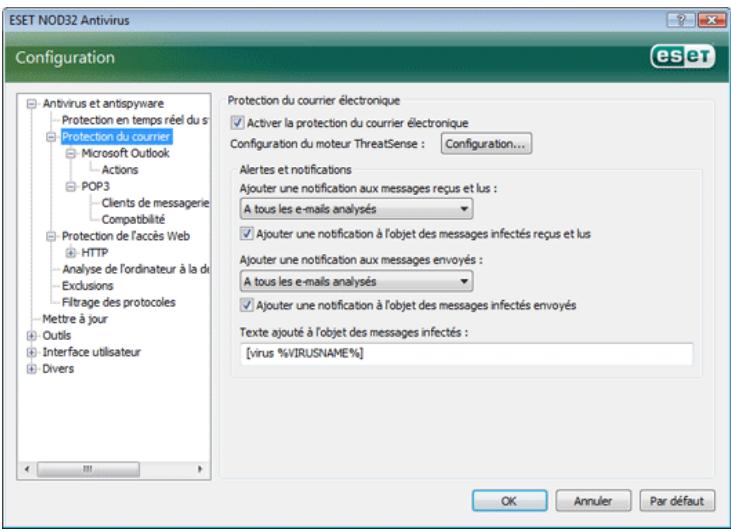This screenshot has height=531, width=731.
Task: Uncheck notification for infected sent messages
Action: point(247,305)
